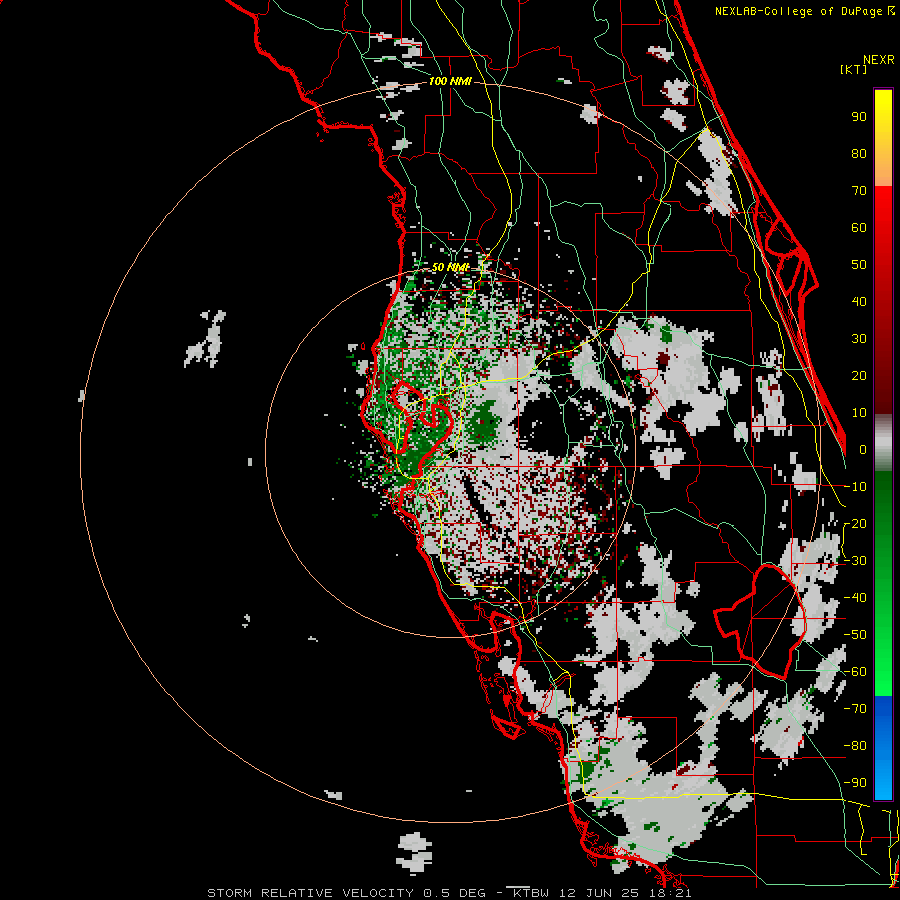
Task: Click the 18:21 time stamp
Action: tap(668, 893)
